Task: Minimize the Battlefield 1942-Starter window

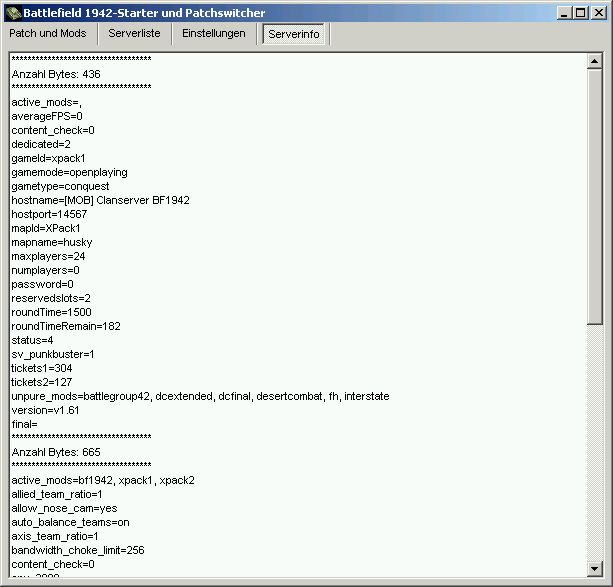Action: click(x=563, y=13)
